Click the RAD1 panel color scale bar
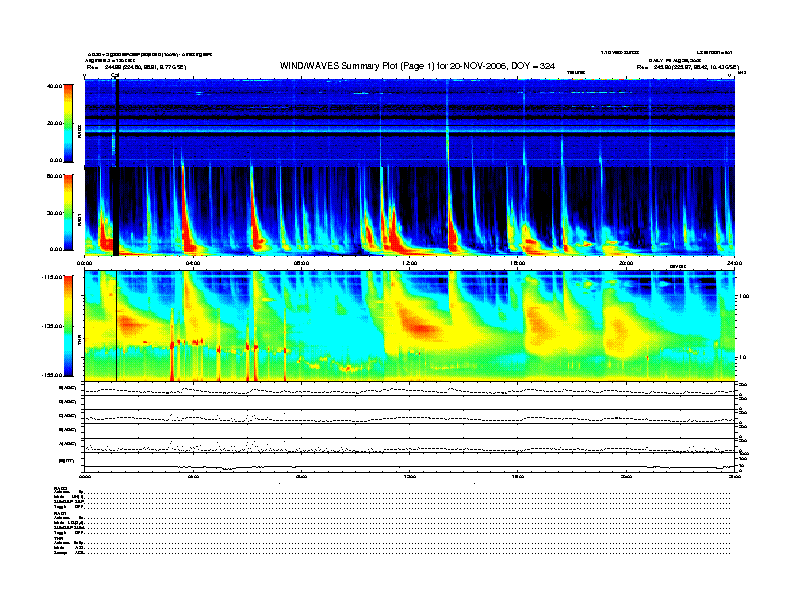 click(x=68, y=213)
